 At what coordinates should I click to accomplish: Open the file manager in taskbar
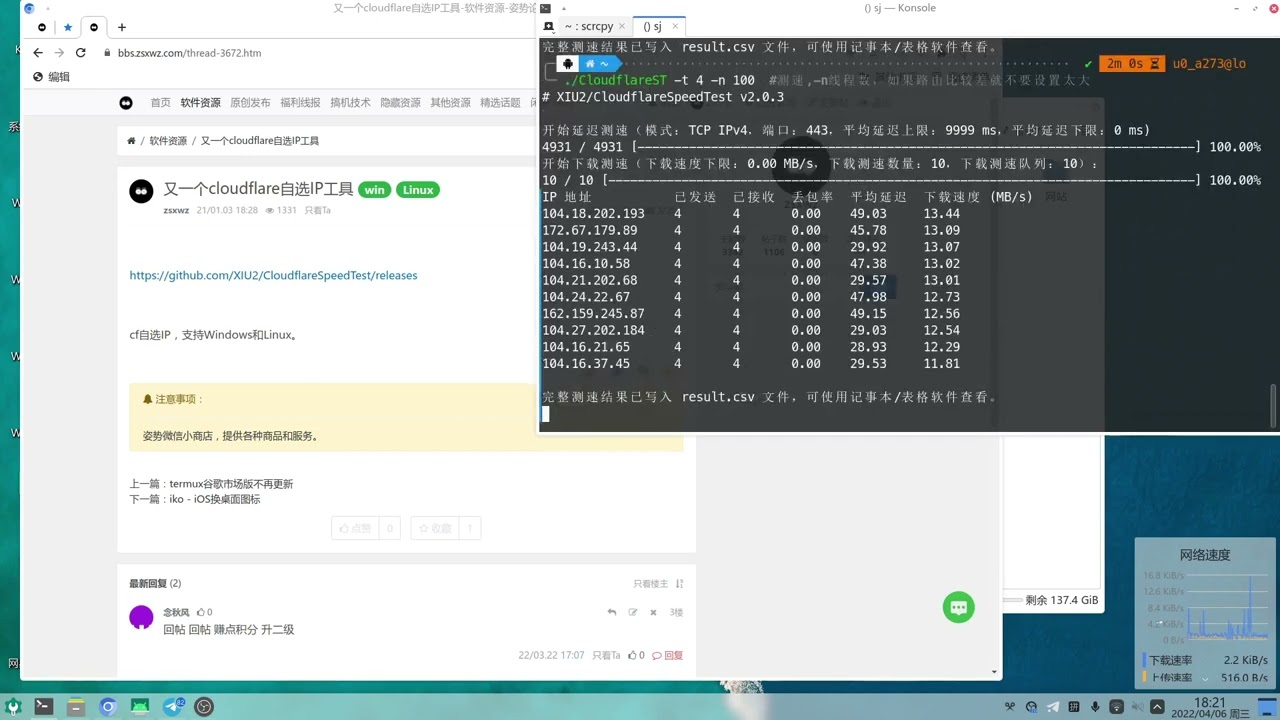[76, 706]
